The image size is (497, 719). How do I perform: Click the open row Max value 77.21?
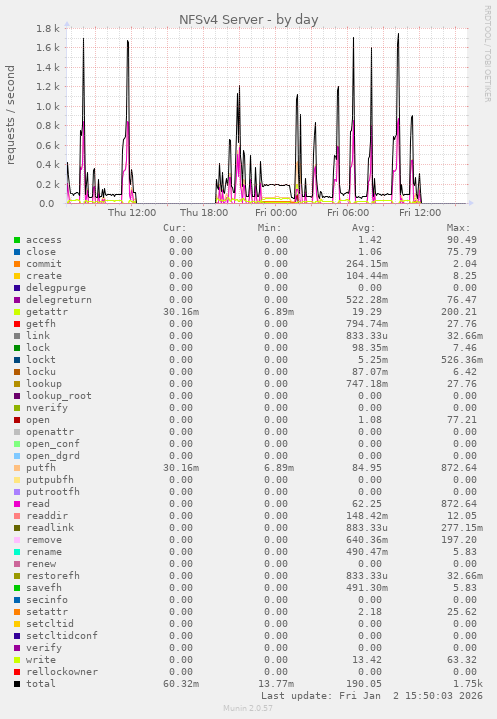(462, 420)
